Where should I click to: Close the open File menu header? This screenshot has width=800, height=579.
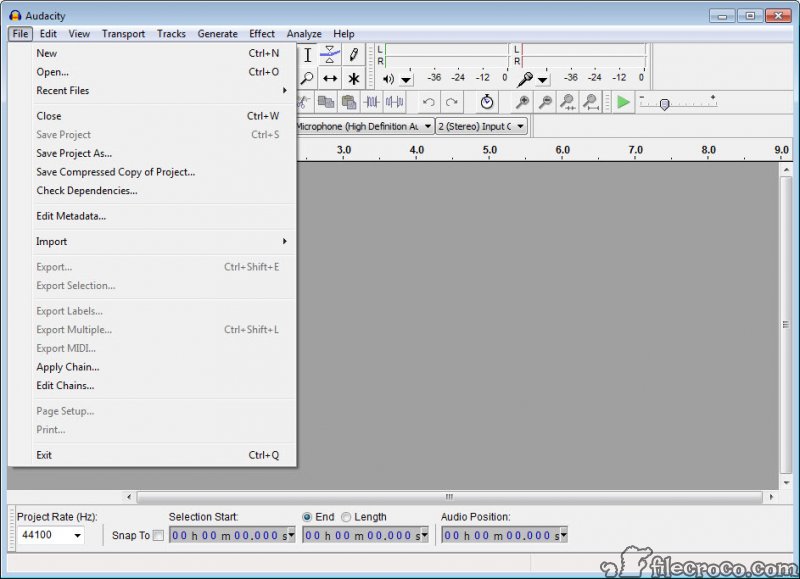(x=20, y=34)
